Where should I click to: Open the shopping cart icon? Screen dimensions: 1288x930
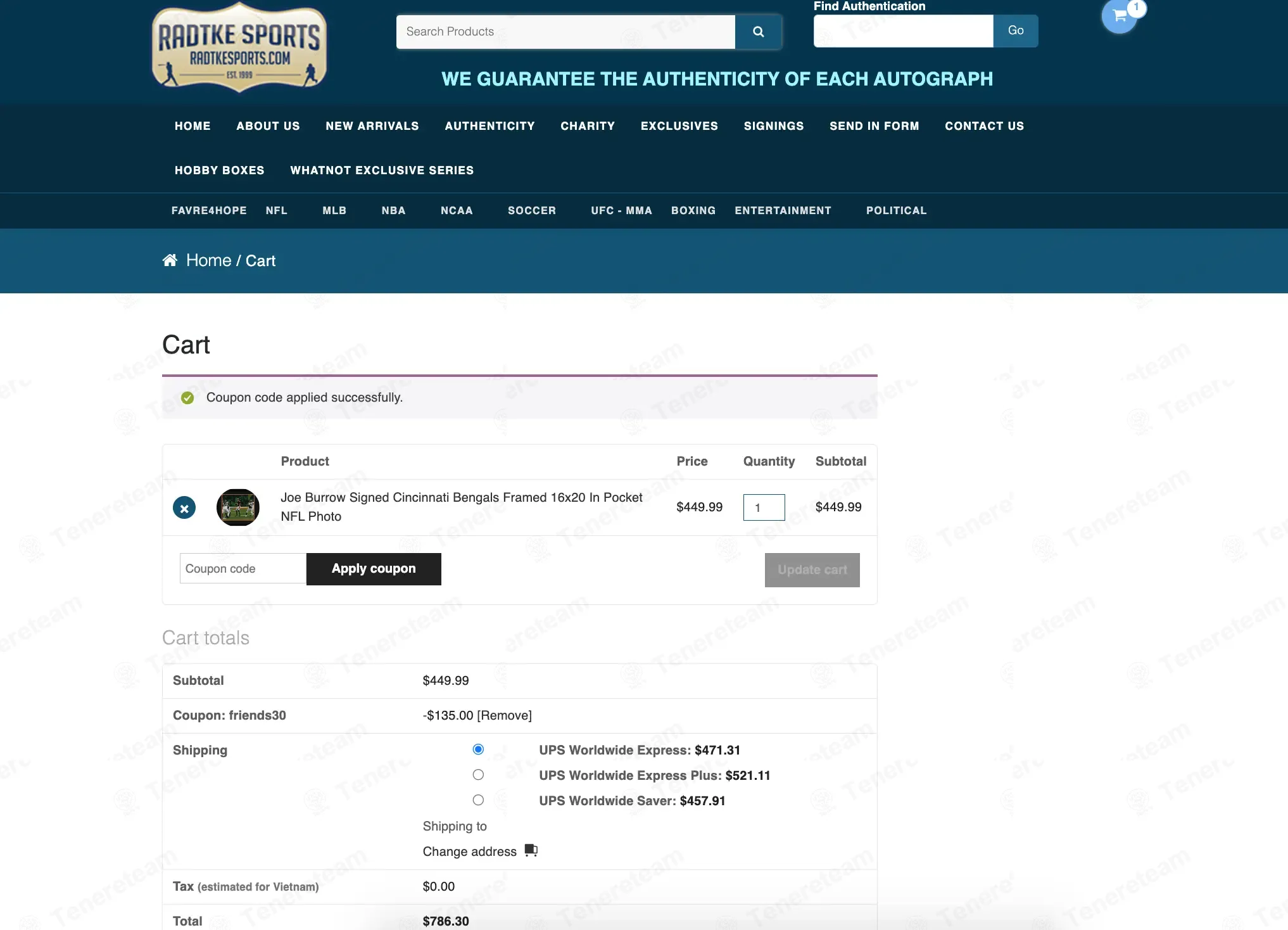coord(1120,16)
